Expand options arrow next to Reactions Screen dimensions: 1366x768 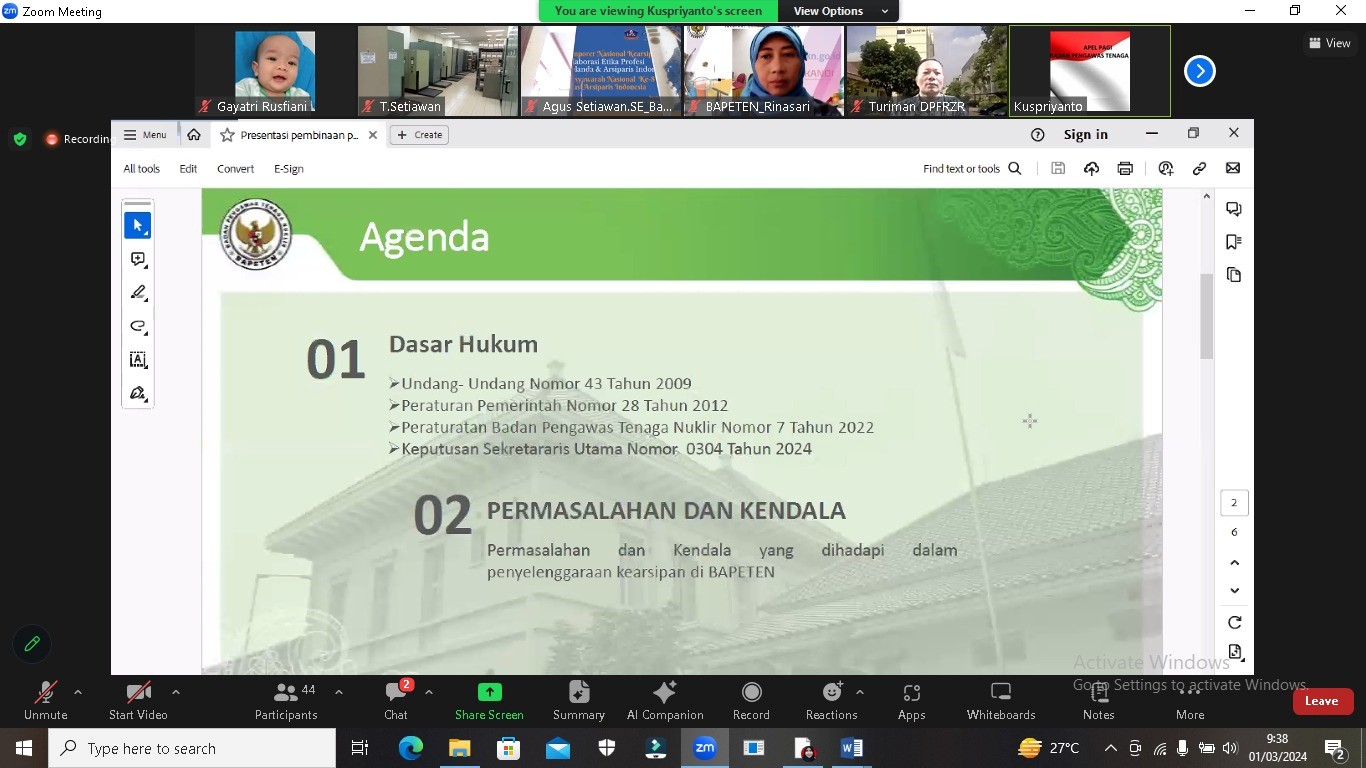(860, 692)
